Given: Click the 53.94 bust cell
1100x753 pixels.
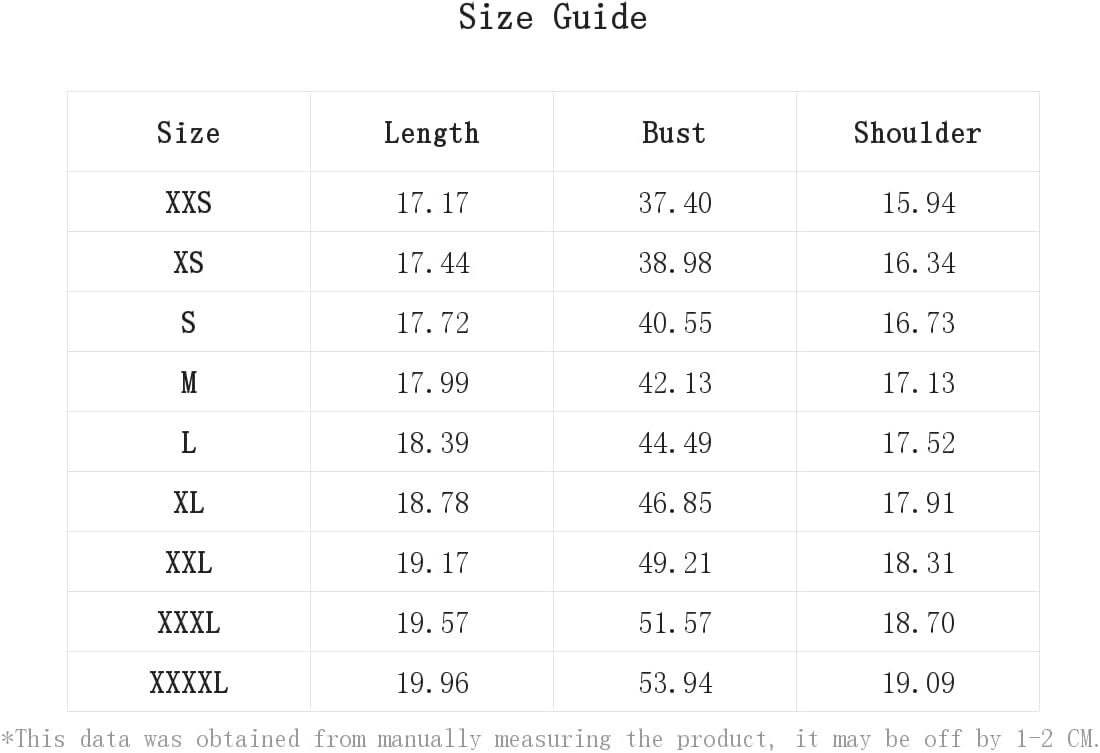Looking at the screenshot, I should (x=675, y=682).
